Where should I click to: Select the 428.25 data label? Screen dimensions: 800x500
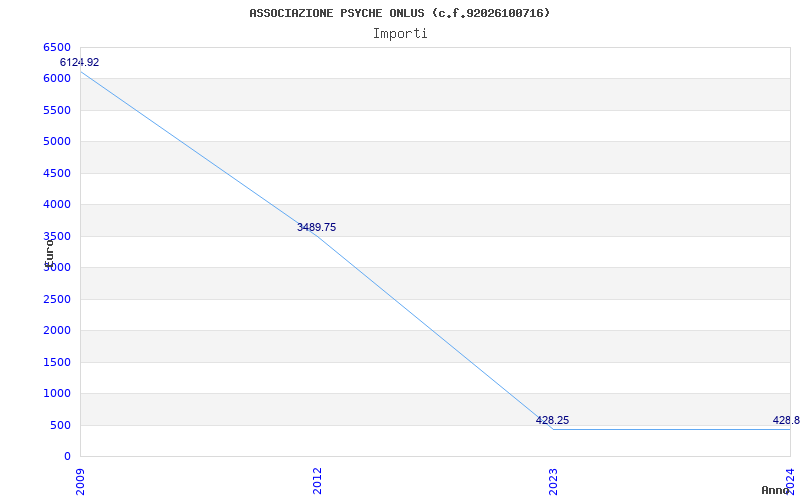pyautogui.click(x=552, y=420)
